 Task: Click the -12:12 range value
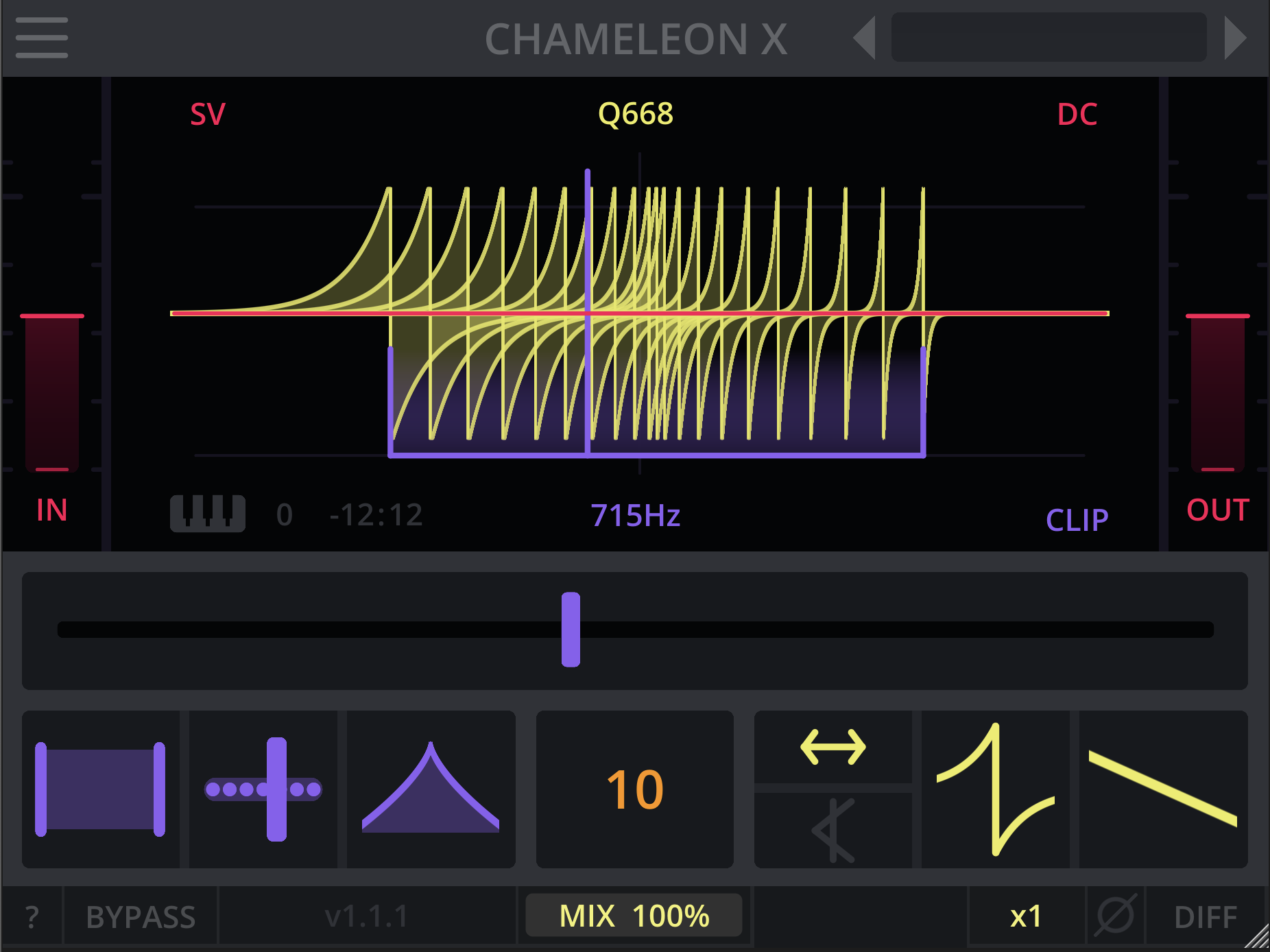pyautogui.click(x=376, y=515)
